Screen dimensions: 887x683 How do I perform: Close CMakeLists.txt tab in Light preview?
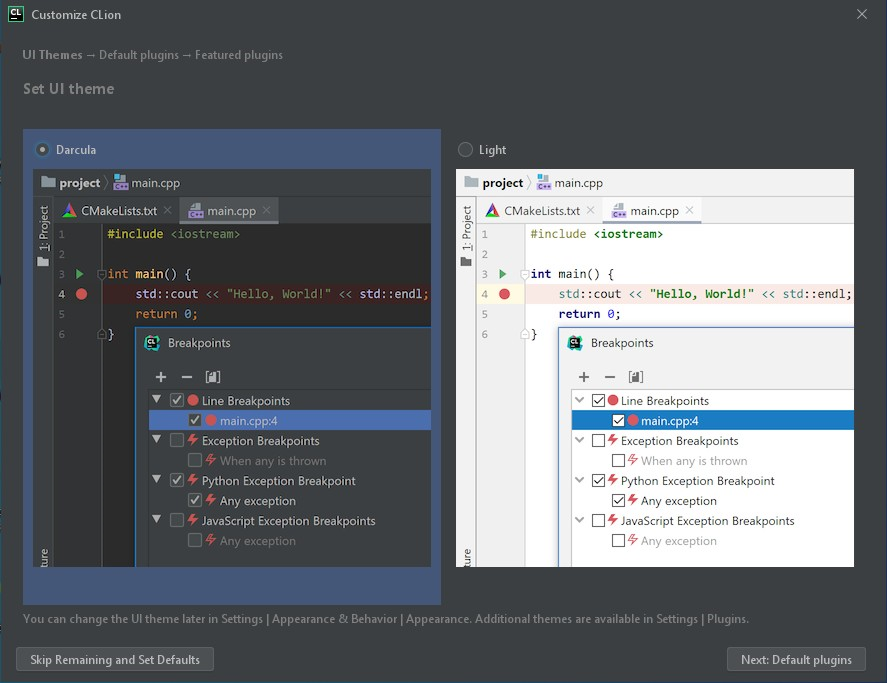[591, 210]
